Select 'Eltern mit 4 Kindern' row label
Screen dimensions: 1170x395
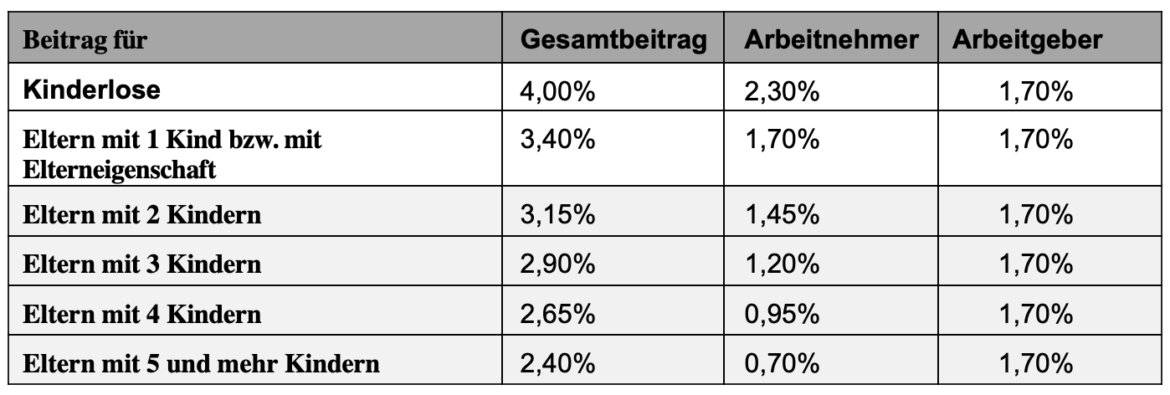click(x=142, y=314)
